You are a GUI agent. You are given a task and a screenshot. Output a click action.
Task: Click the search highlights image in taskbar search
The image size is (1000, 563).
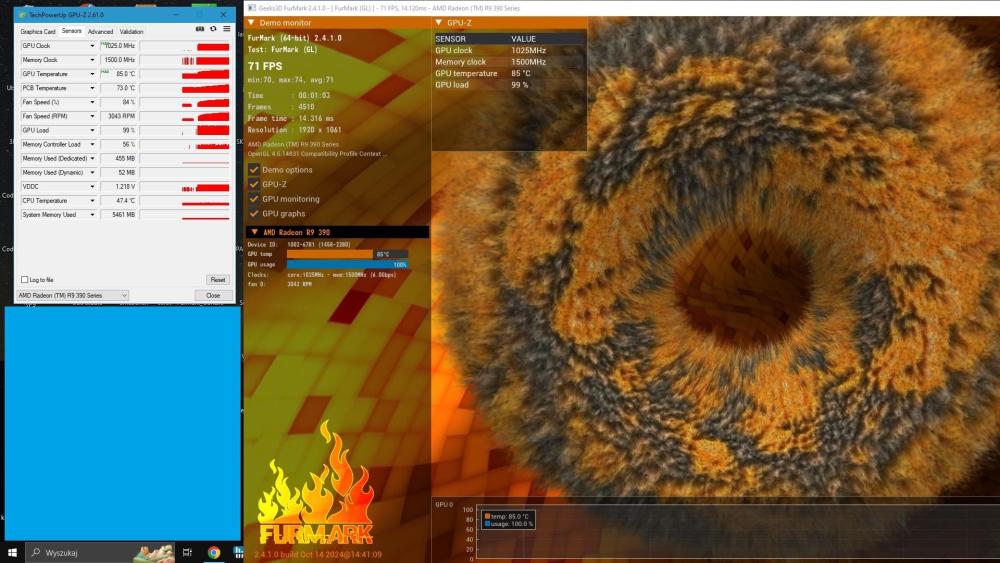point(153,552)
